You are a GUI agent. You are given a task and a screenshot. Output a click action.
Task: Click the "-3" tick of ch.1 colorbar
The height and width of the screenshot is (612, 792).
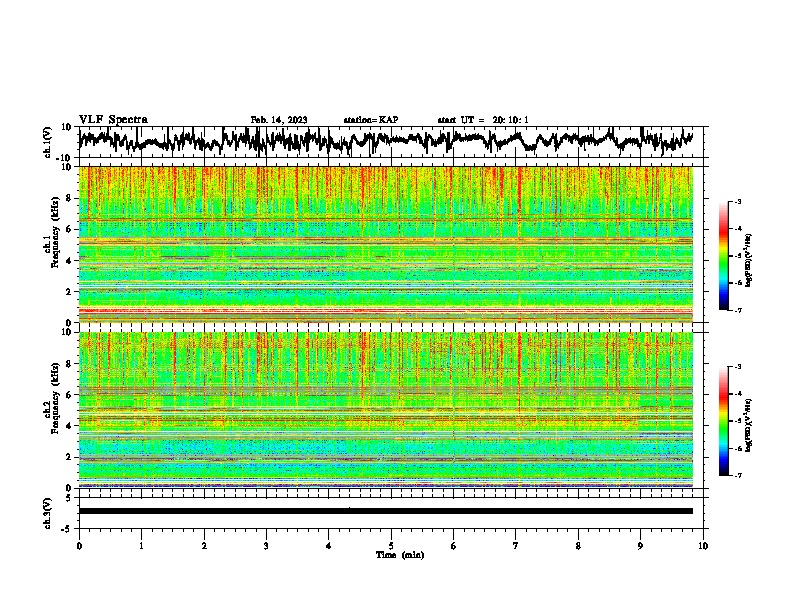click(x=737, y=202)
